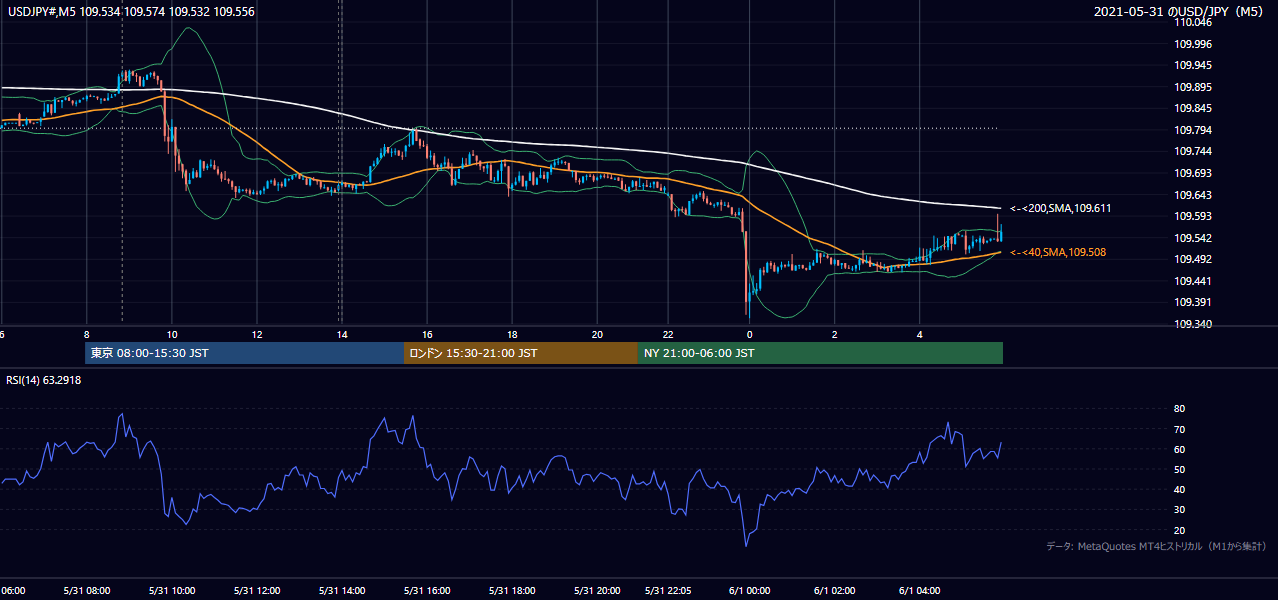Select the ロンドン 15:30-21:00 JST session bar
This screenshot has height=600, width=1278.
tap(520, 353)
